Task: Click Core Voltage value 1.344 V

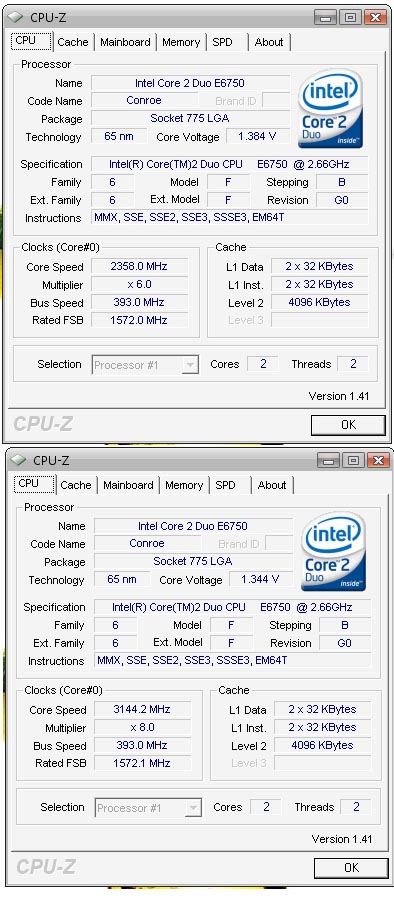Action: (260, 580)
